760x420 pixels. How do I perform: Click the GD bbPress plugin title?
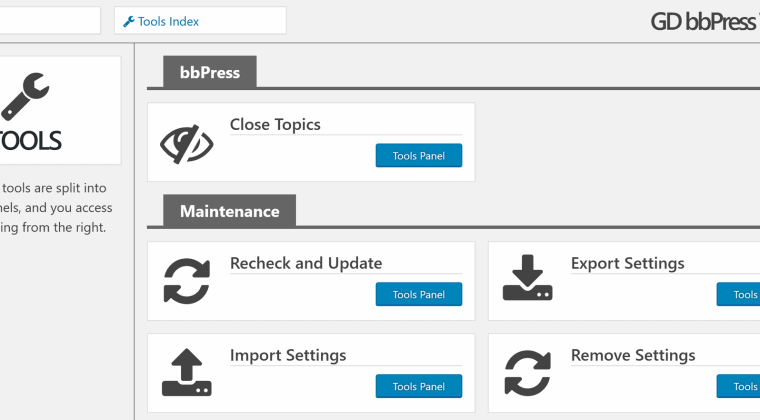click(x=705, y=22)
